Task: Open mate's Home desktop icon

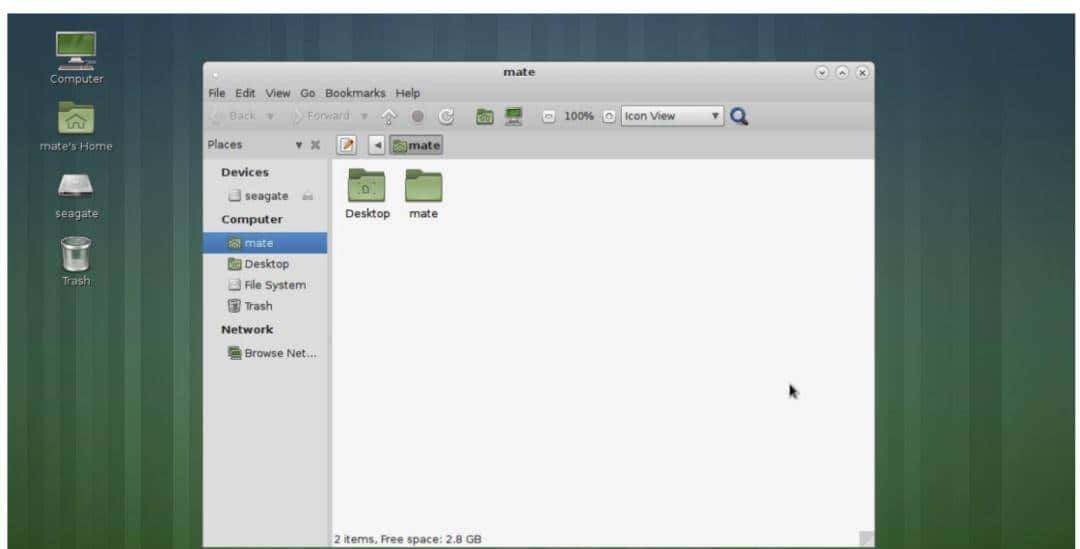Action: click(x=76, y=127)
